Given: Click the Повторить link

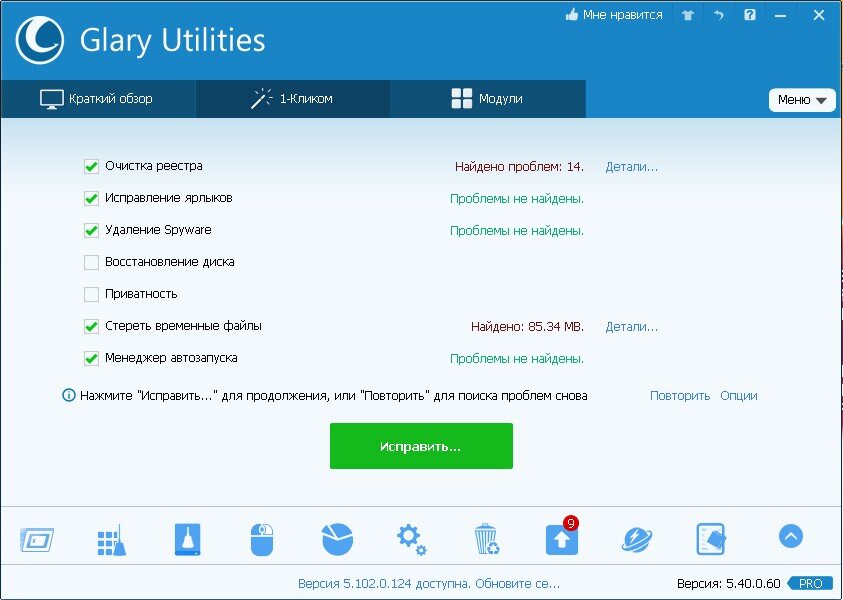Looking at the screenshot, I should coord(680,396).
